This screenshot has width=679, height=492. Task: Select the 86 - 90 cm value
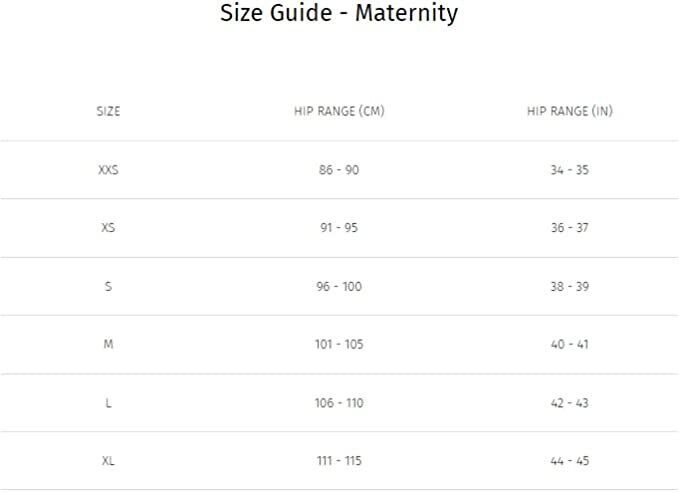coord(339,170)
